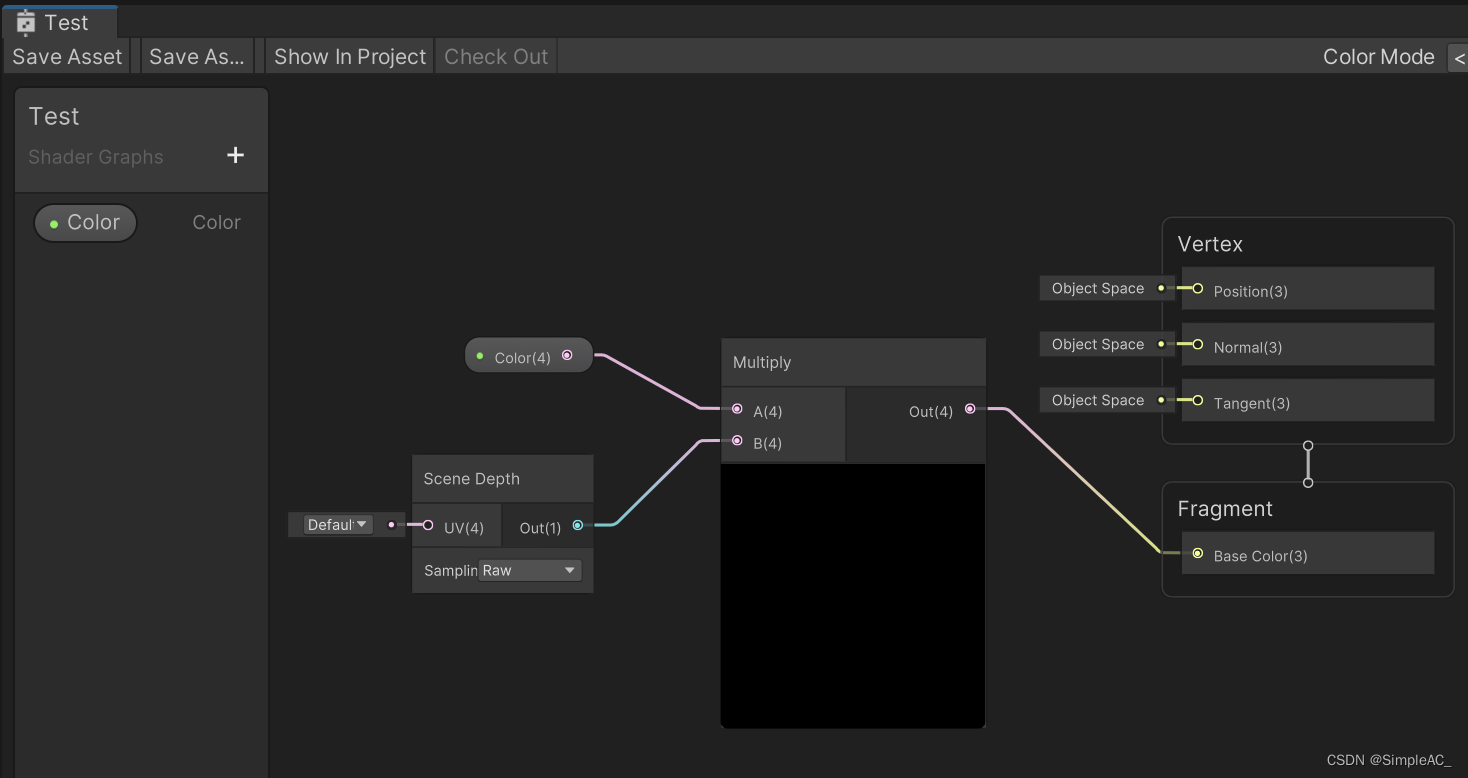Screen dimensions: 1468x778
Task: Open the Color Mode selector
Action: pos(1457,58)
